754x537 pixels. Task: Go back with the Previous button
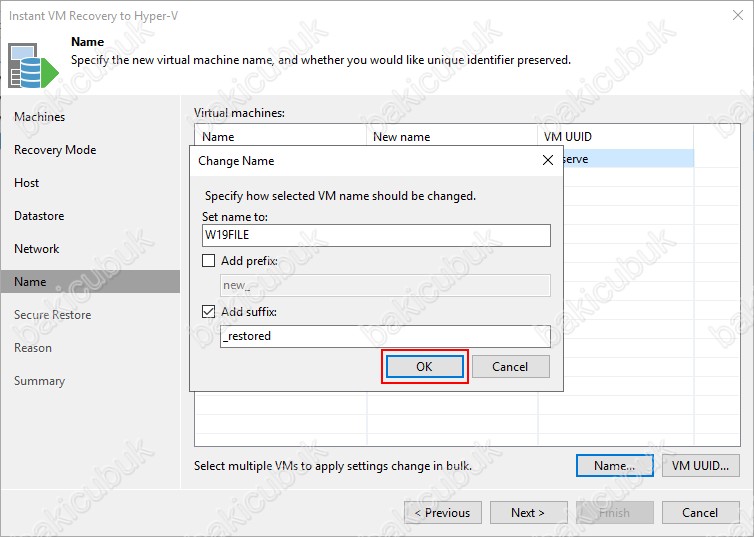point(442,513)
